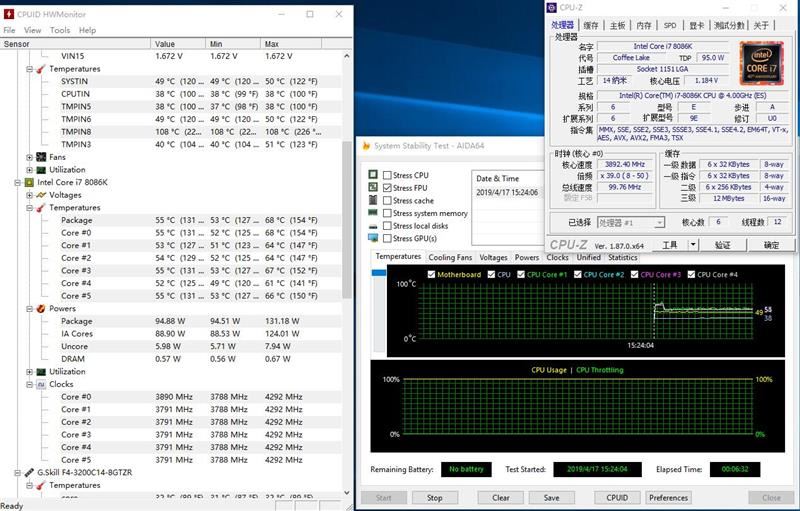Open the File menu in HWMonitor
This screenshot has width=800, height=511.
click(x=9, y=30)
